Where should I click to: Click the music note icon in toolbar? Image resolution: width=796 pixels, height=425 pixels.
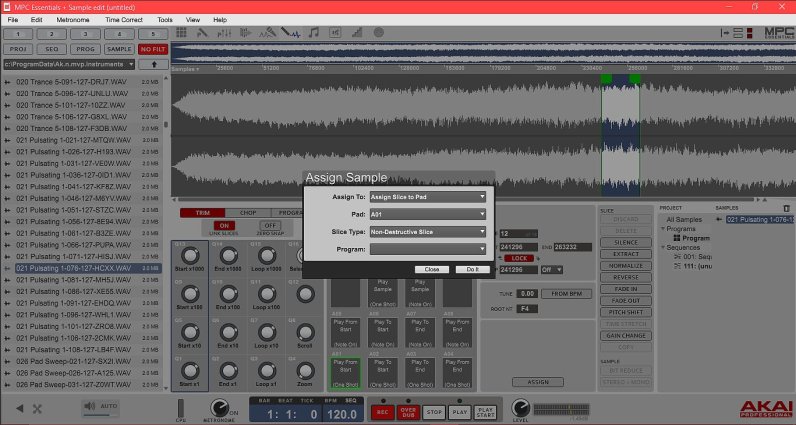314,33
